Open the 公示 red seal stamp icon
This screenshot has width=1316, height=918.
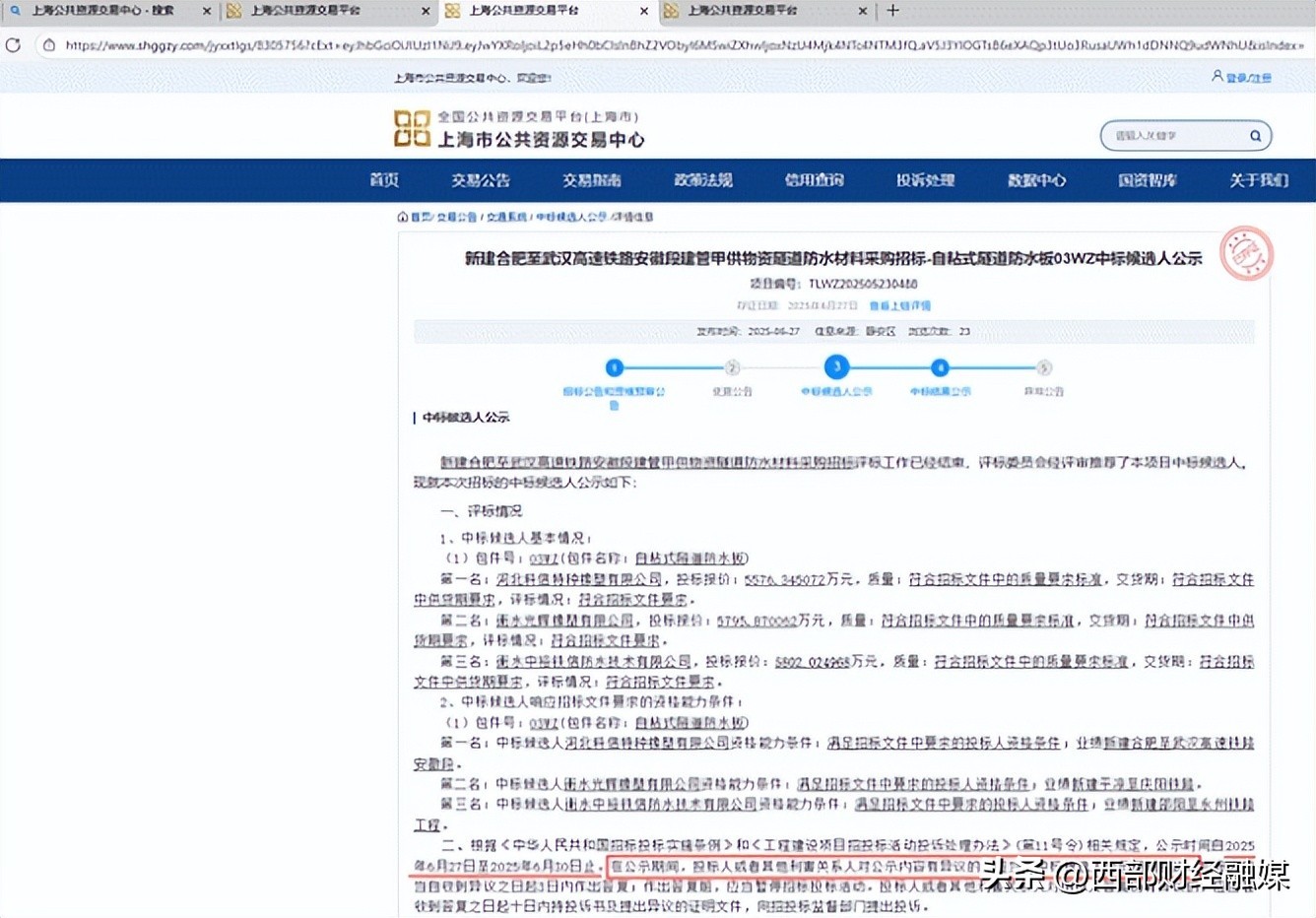pyautogui.click(x=1247, y=254)
